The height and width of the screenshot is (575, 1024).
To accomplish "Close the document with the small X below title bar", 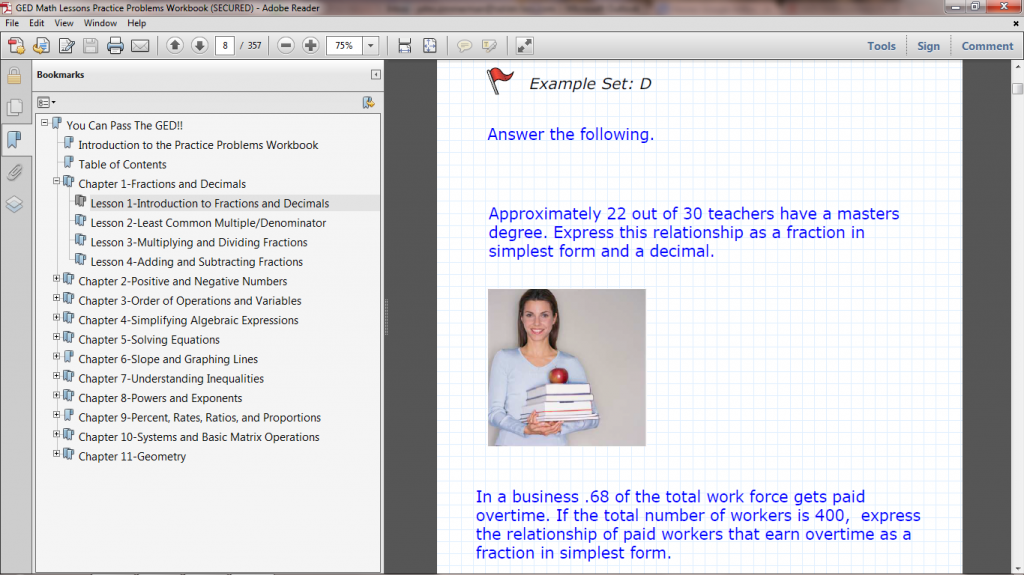I will coord(1016,23).
